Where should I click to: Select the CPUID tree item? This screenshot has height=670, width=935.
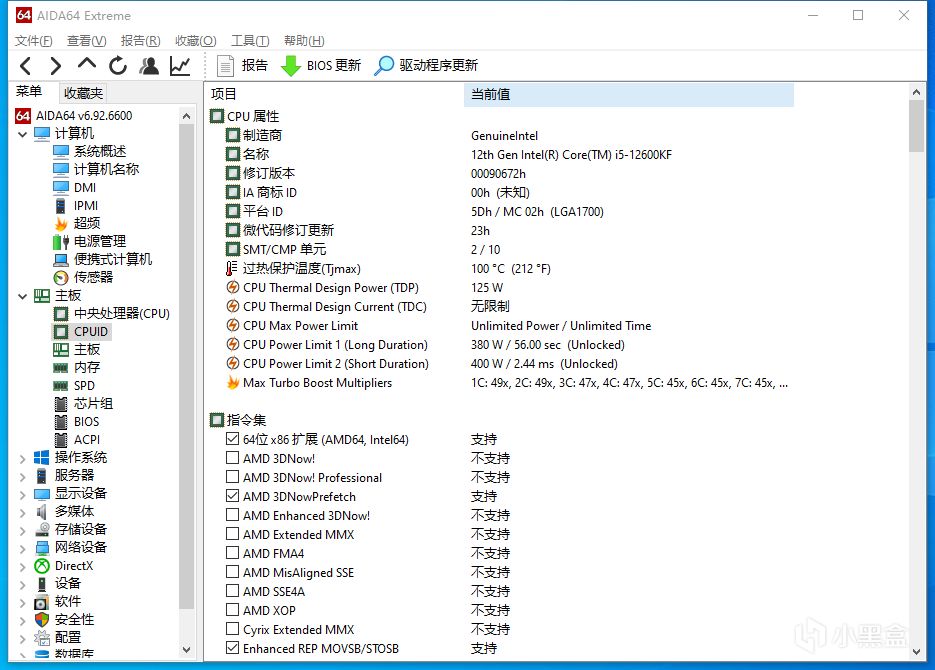pyautogui.click(x=81, y=331)
